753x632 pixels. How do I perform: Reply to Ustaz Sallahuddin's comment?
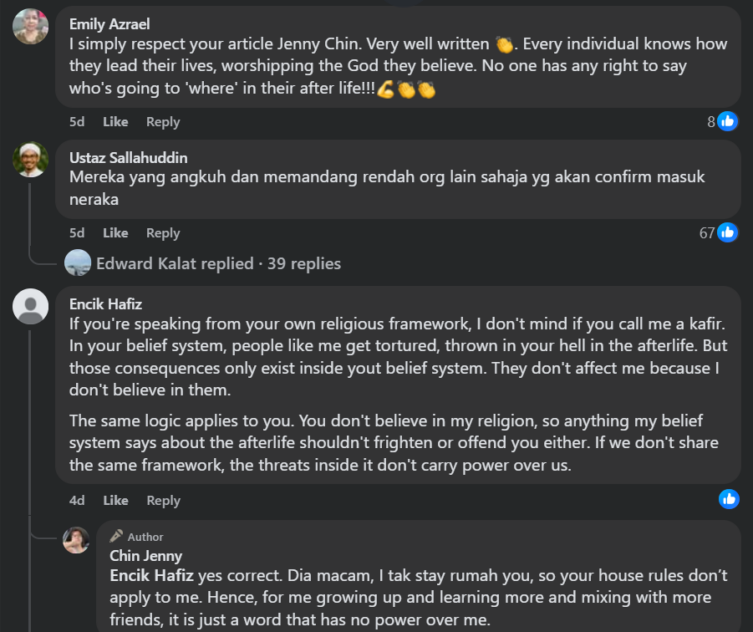(x=163, y=233)
